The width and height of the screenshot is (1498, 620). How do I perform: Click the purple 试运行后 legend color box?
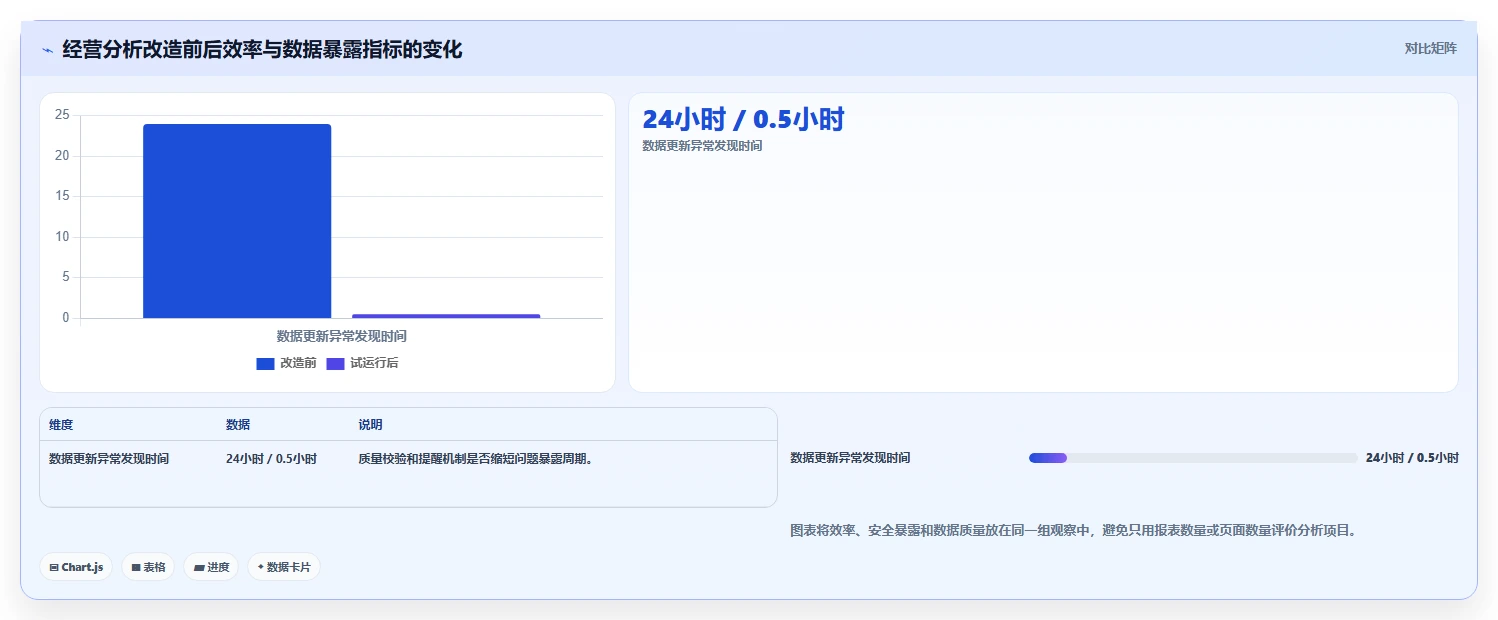[335, 364]
